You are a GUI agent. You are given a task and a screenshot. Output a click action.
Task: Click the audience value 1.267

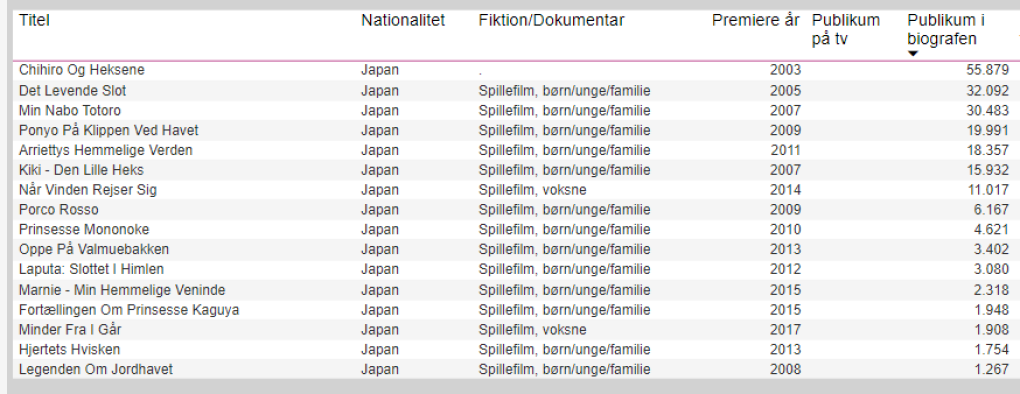click(991, 369)
